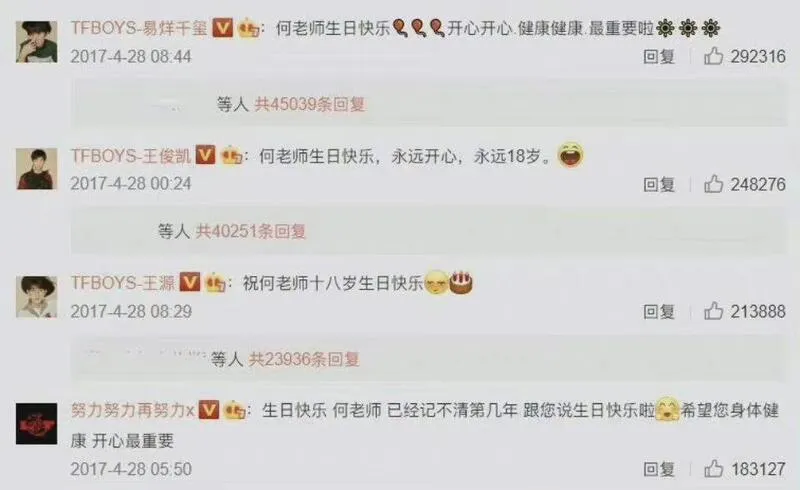Like the 易烊千玺 comment thumbs-up icon

713,56
